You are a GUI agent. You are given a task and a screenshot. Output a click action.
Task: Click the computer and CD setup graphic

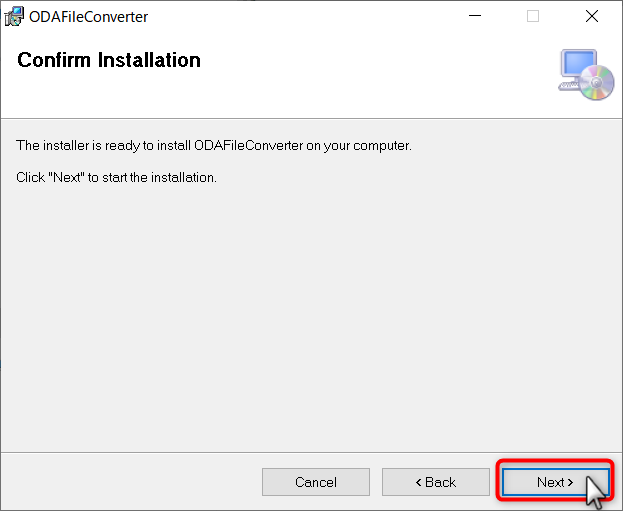click(x=586, y=74)
